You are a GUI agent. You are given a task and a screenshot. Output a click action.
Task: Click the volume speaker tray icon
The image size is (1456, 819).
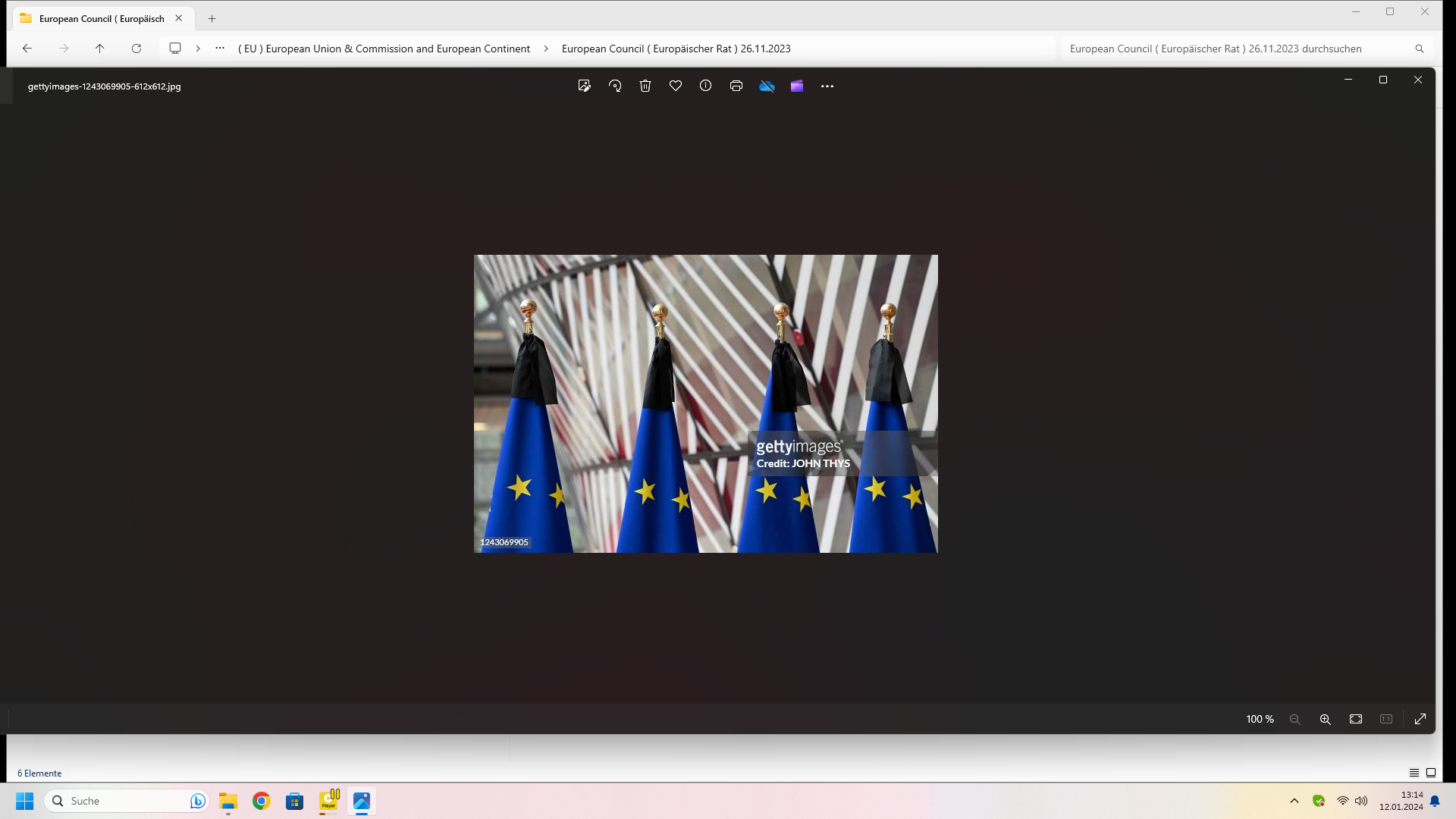point(1361,802)
